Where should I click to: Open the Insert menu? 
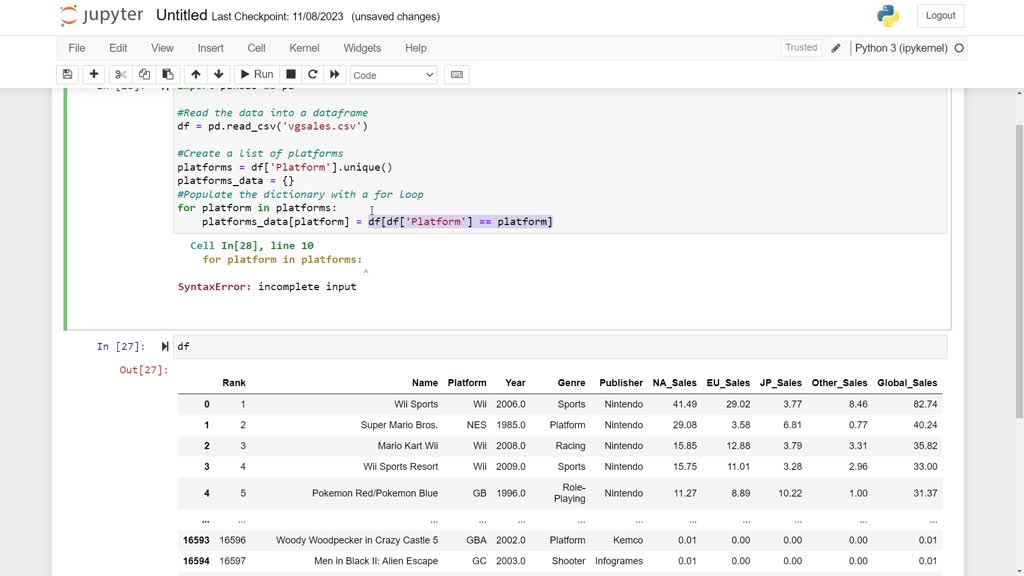coord(210,48)
